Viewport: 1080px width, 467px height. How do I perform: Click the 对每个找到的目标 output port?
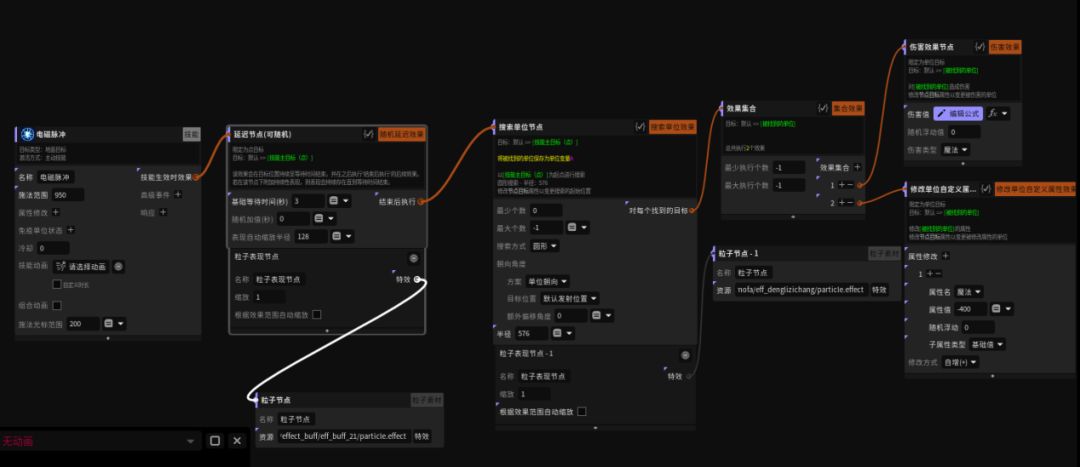691,210
